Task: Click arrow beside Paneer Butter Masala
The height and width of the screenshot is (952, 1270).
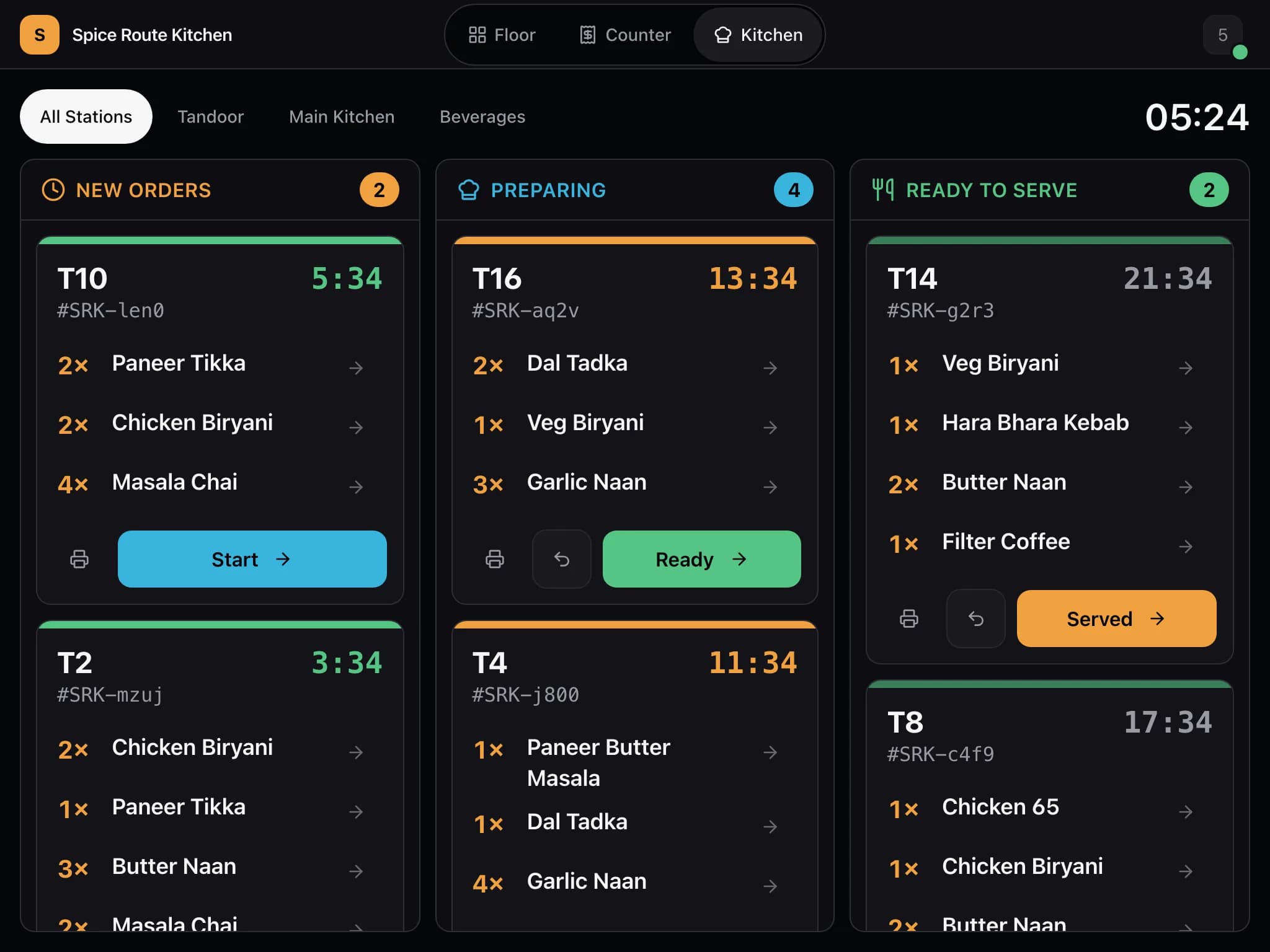Action: (x=770, y=752)
